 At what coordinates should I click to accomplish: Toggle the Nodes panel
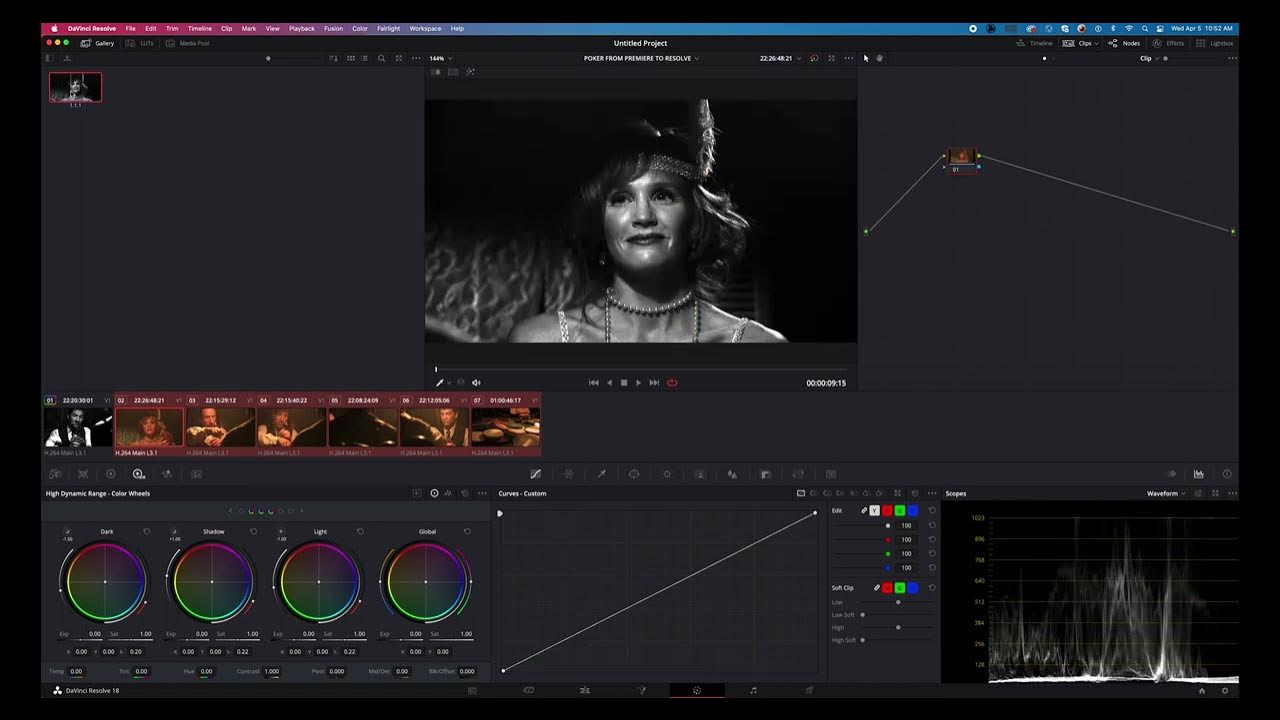click(x=1124, y=43)
